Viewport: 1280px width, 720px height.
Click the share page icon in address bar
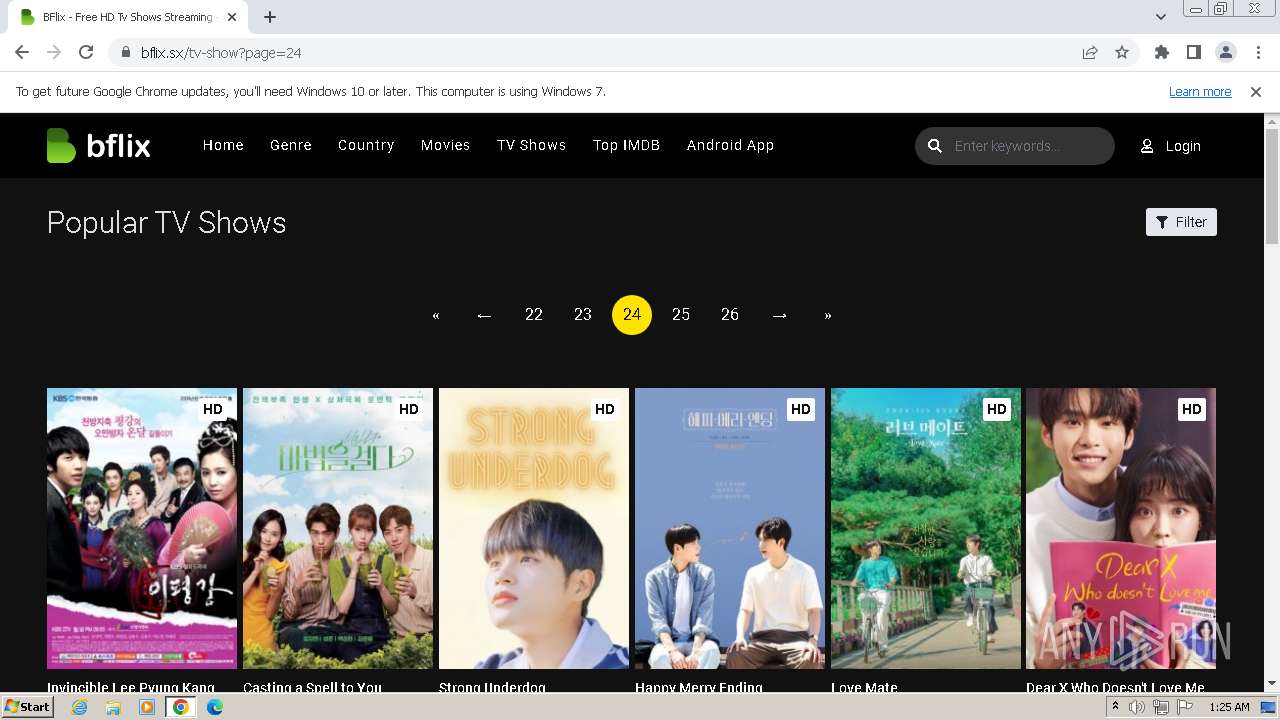(1090, 53)
